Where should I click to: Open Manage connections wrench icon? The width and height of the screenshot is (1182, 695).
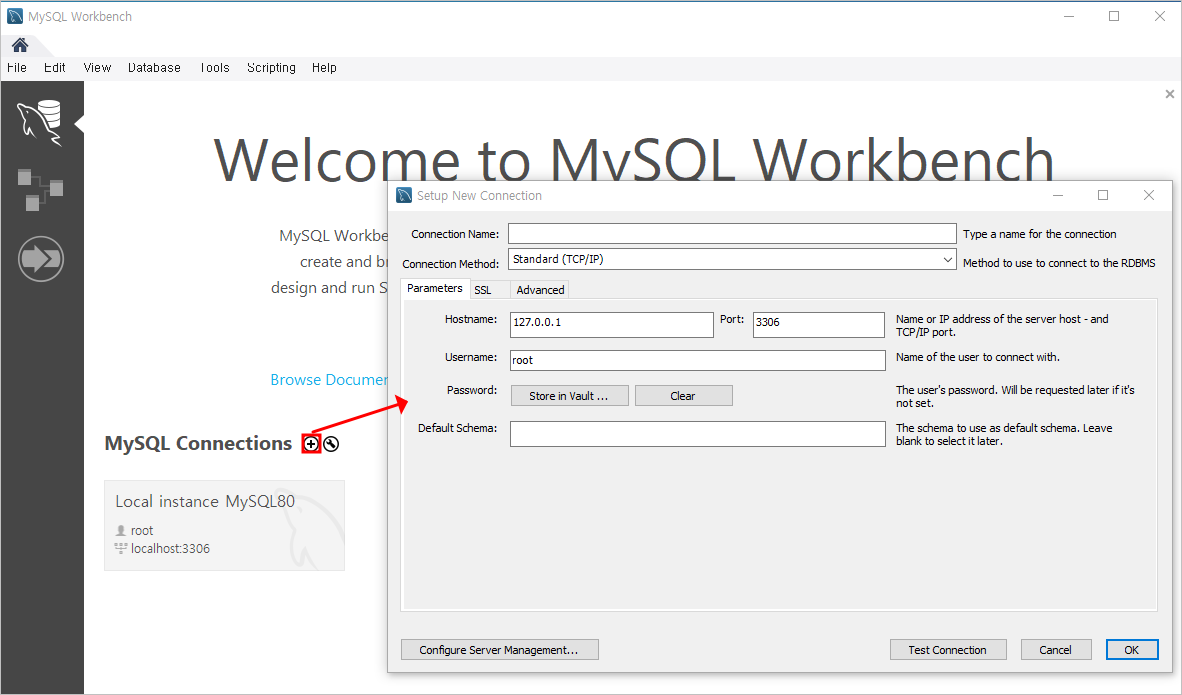point(331,444)
